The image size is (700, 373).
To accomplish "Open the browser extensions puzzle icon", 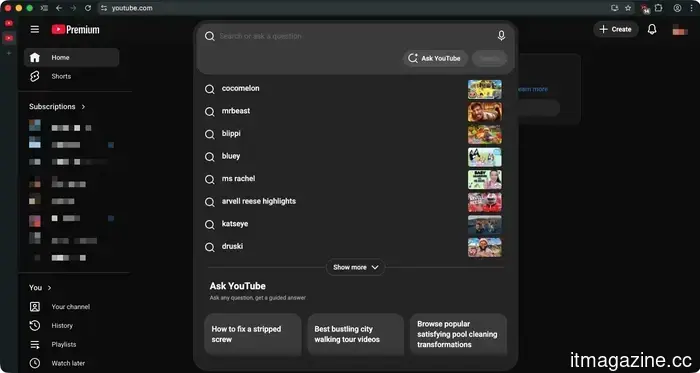I will [658, 8].
